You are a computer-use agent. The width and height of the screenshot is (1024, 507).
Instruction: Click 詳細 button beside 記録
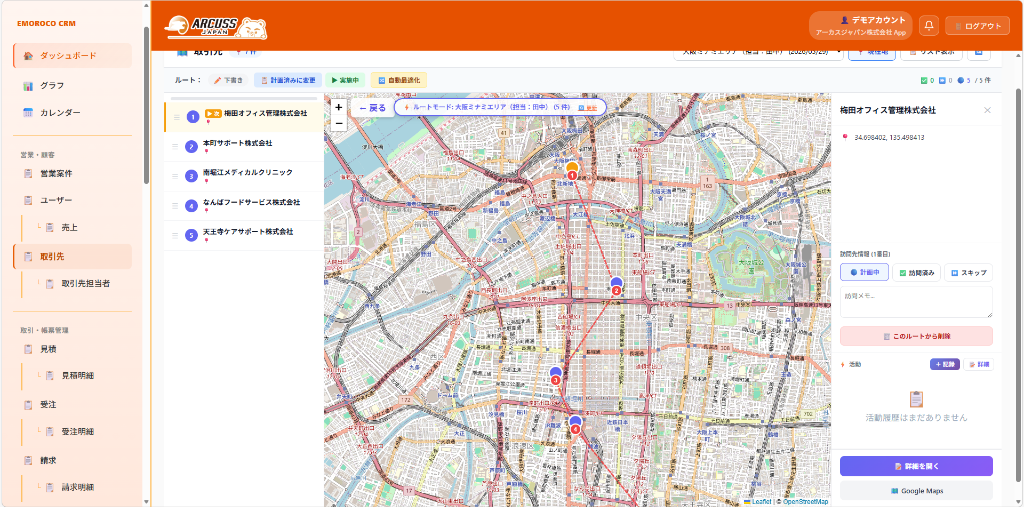(x=978, y=364)
